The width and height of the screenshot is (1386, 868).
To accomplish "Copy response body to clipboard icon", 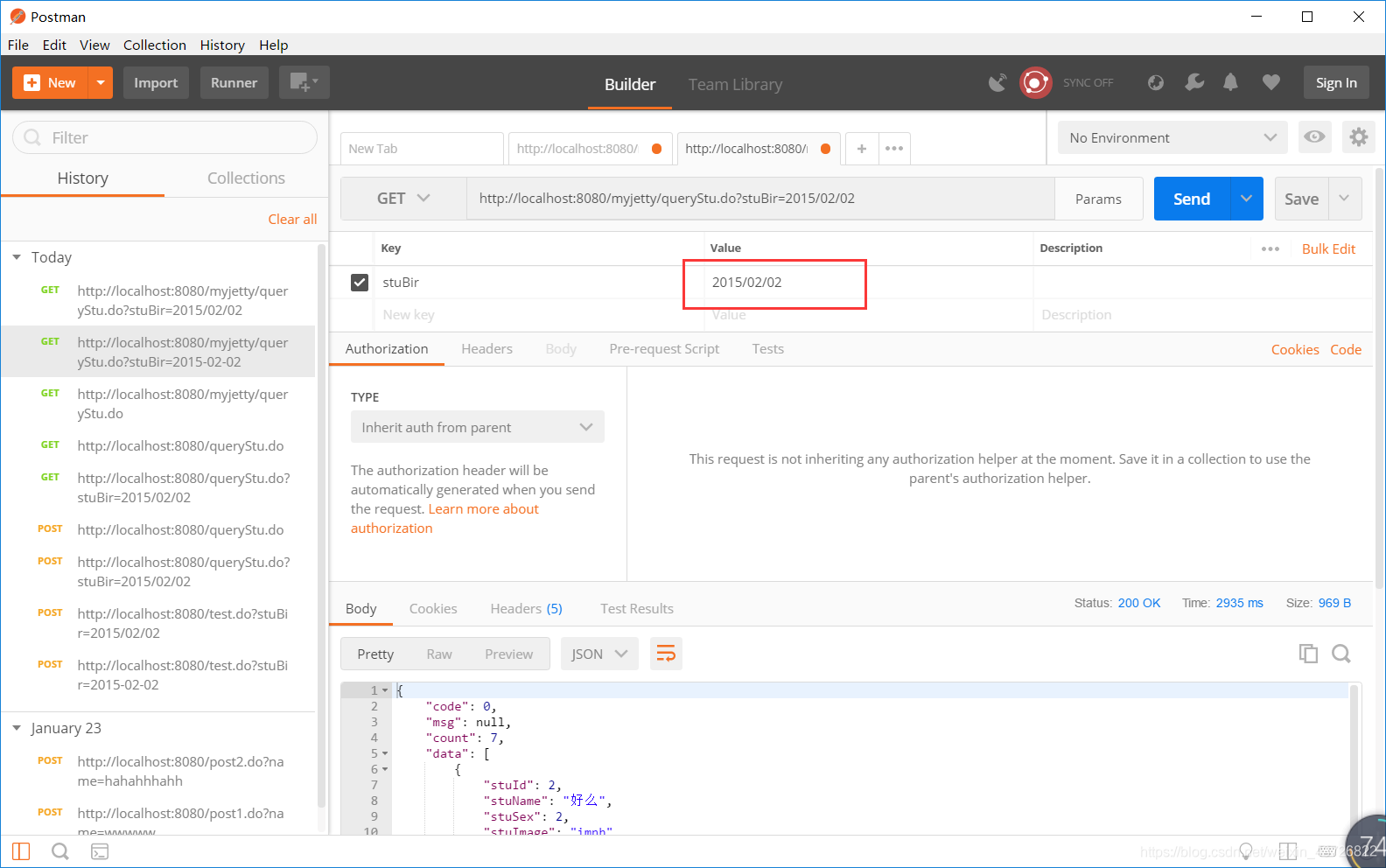I will click(x=1308, y=654).
